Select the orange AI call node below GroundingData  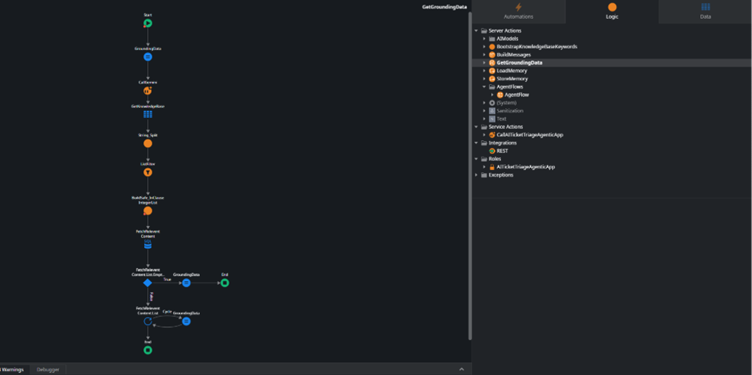(x=148, y=91)
